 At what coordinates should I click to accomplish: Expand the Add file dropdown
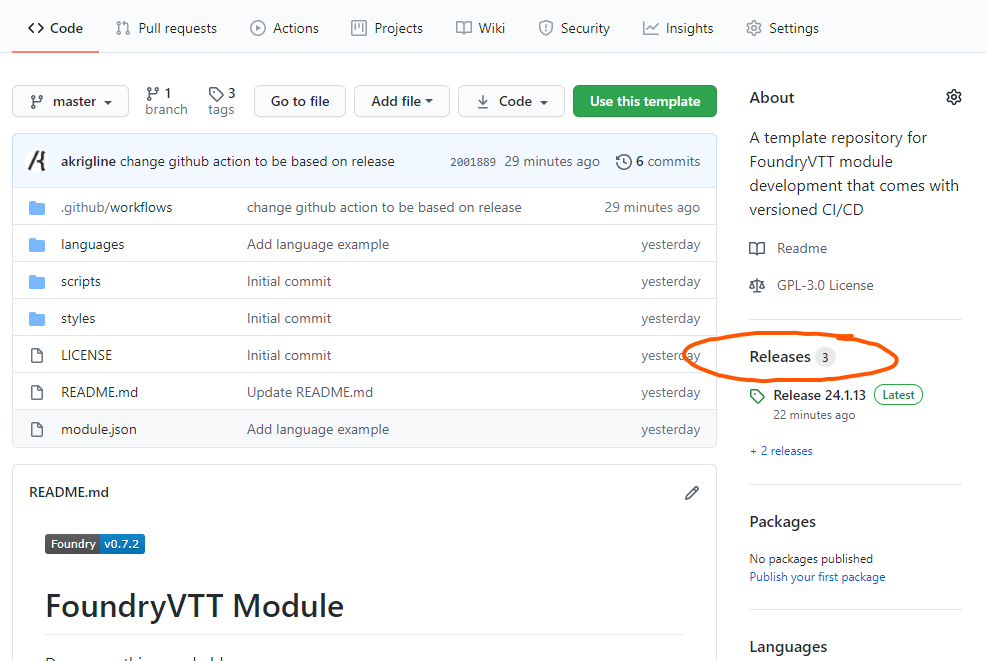click(x=402, y=101)
